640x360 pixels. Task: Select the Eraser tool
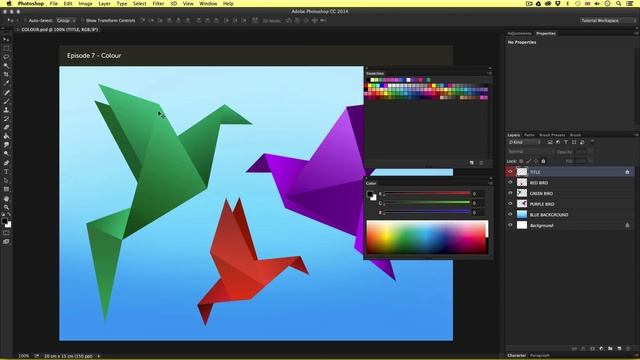point(6,127)
